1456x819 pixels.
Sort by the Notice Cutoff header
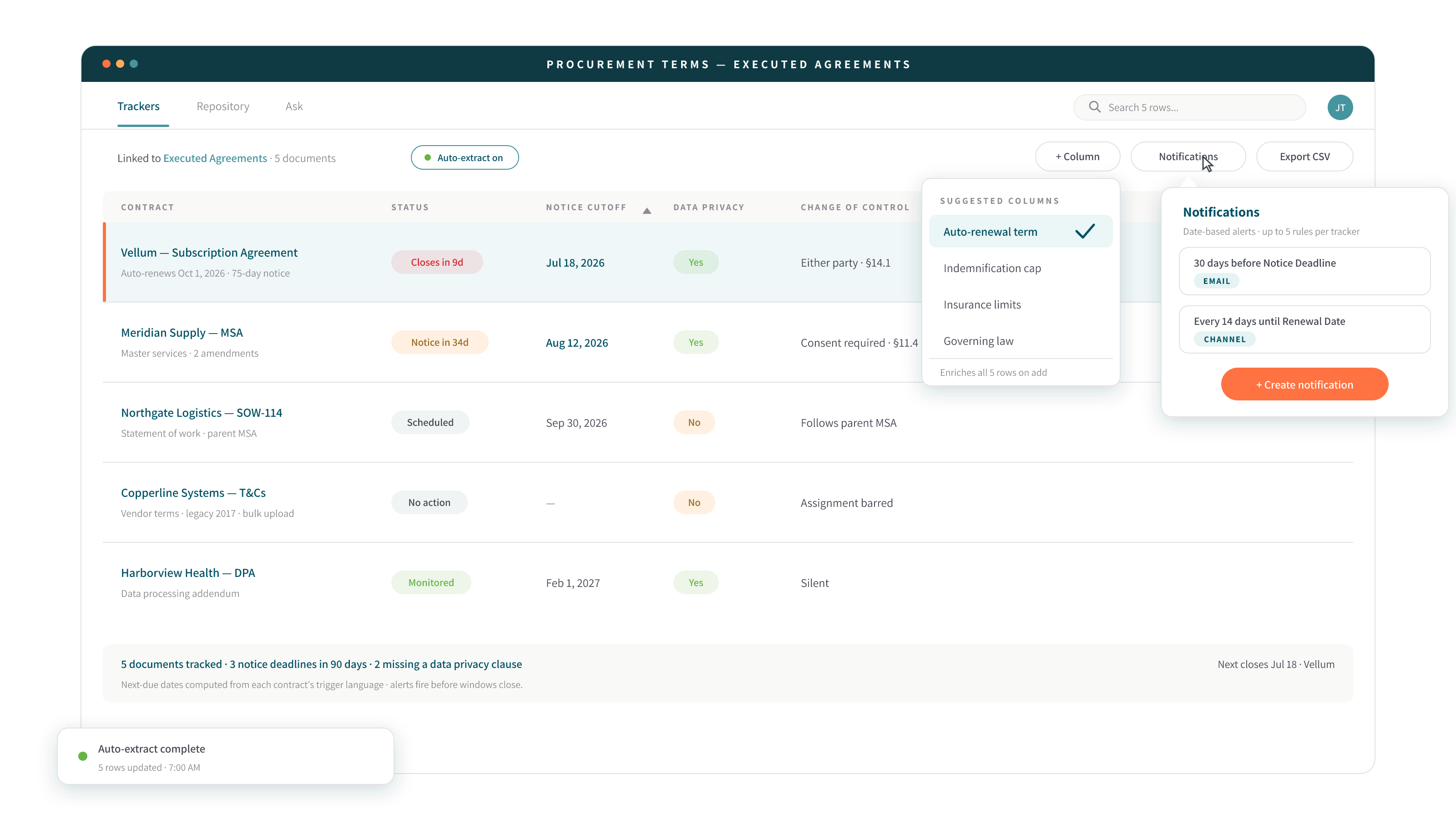click(586, 207)
